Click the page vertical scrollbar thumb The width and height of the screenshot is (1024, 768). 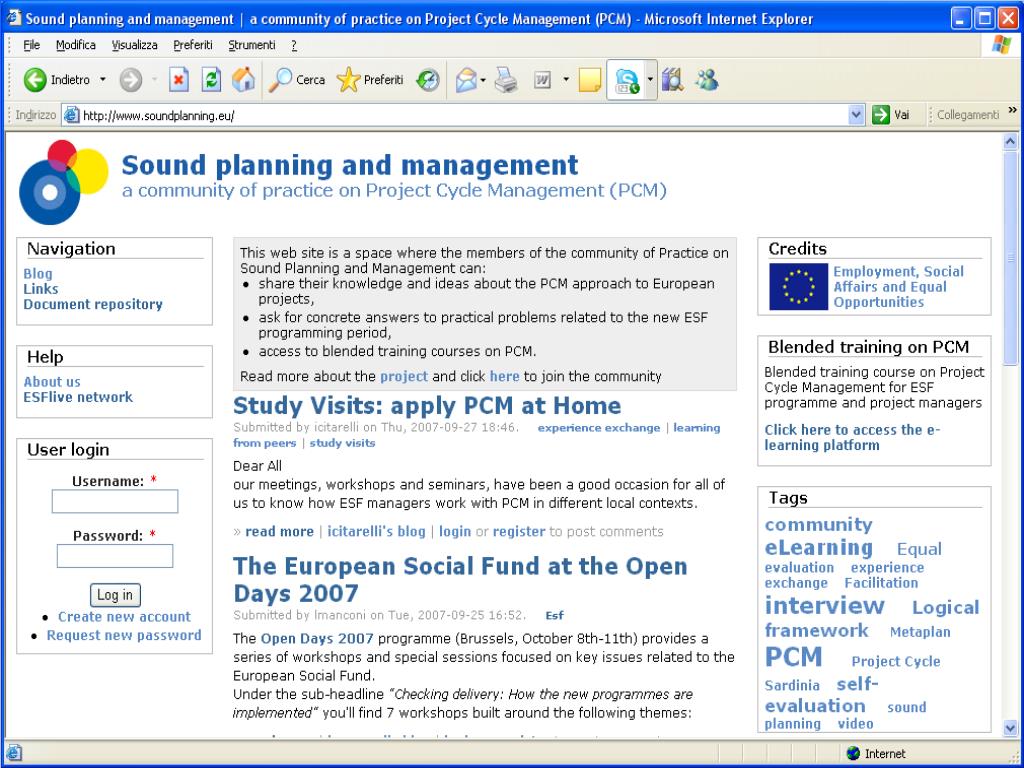point(1010,257)
